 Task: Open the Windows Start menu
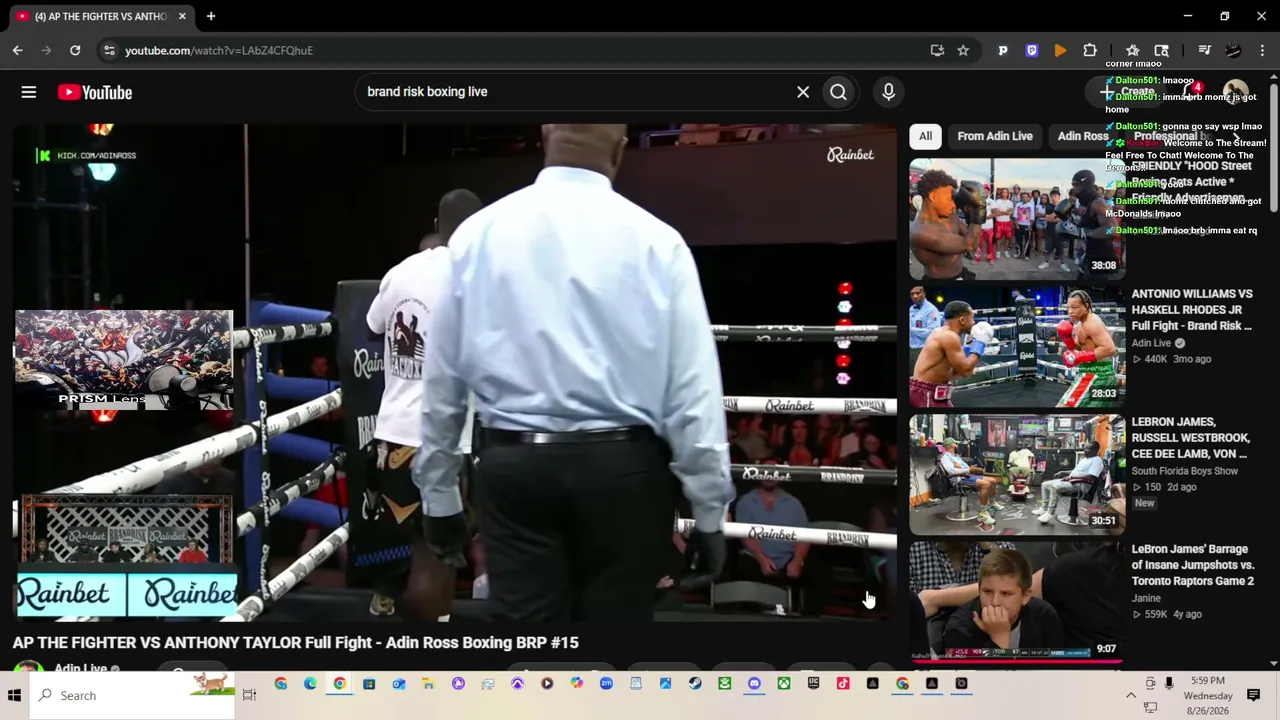(15, 695)
